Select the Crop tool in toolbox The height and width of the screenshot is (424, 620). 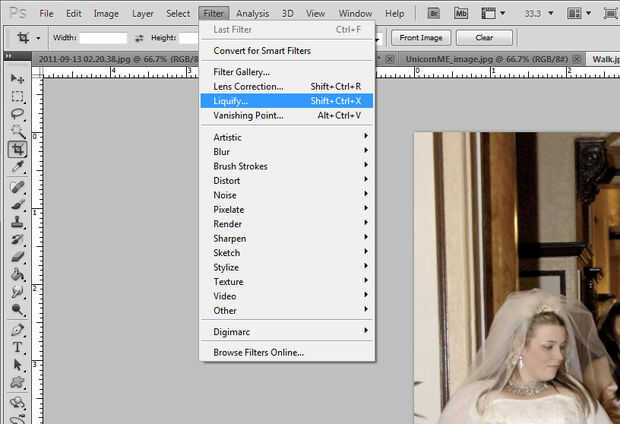17,149
